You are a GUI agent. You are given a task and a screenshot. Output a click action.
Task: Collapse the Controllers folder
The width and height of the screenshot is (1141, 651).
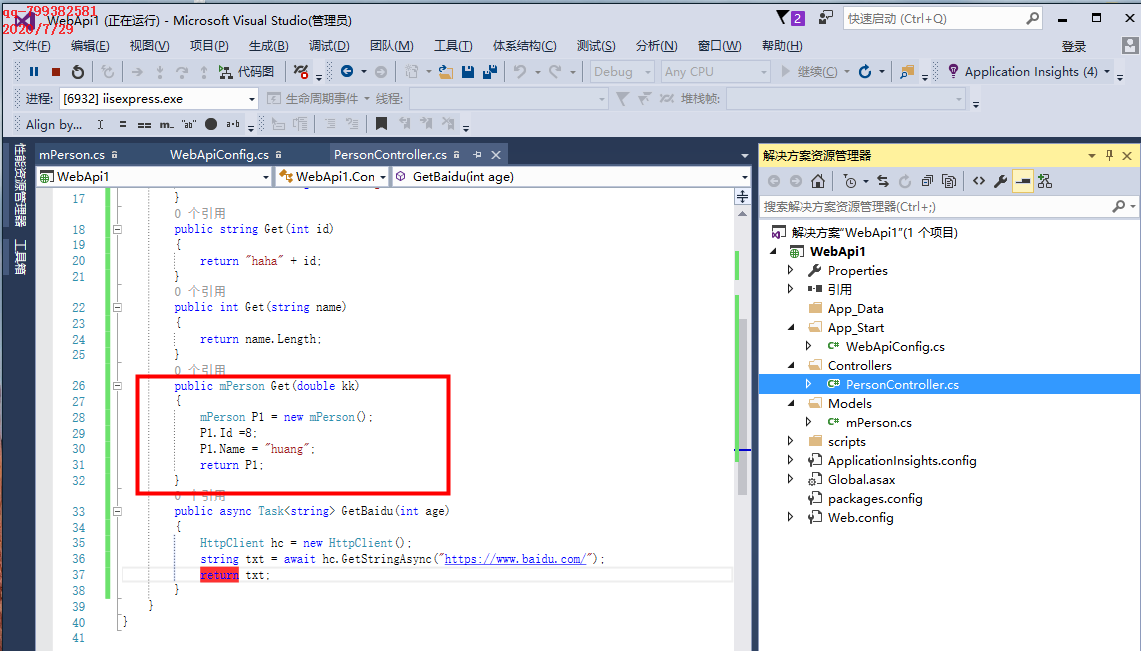[x=793, y=365]
